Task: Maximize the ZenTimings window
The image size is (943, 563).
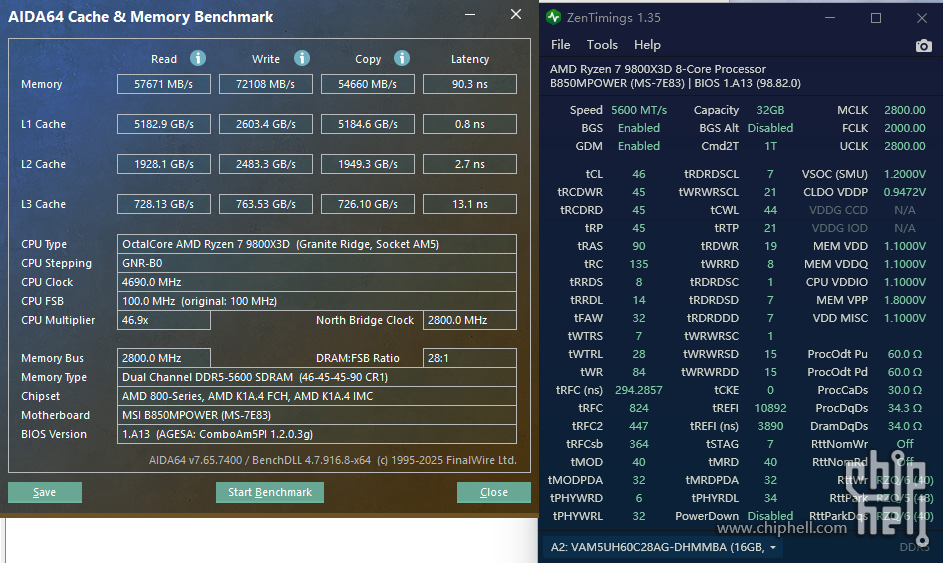Action: point(876,18)
